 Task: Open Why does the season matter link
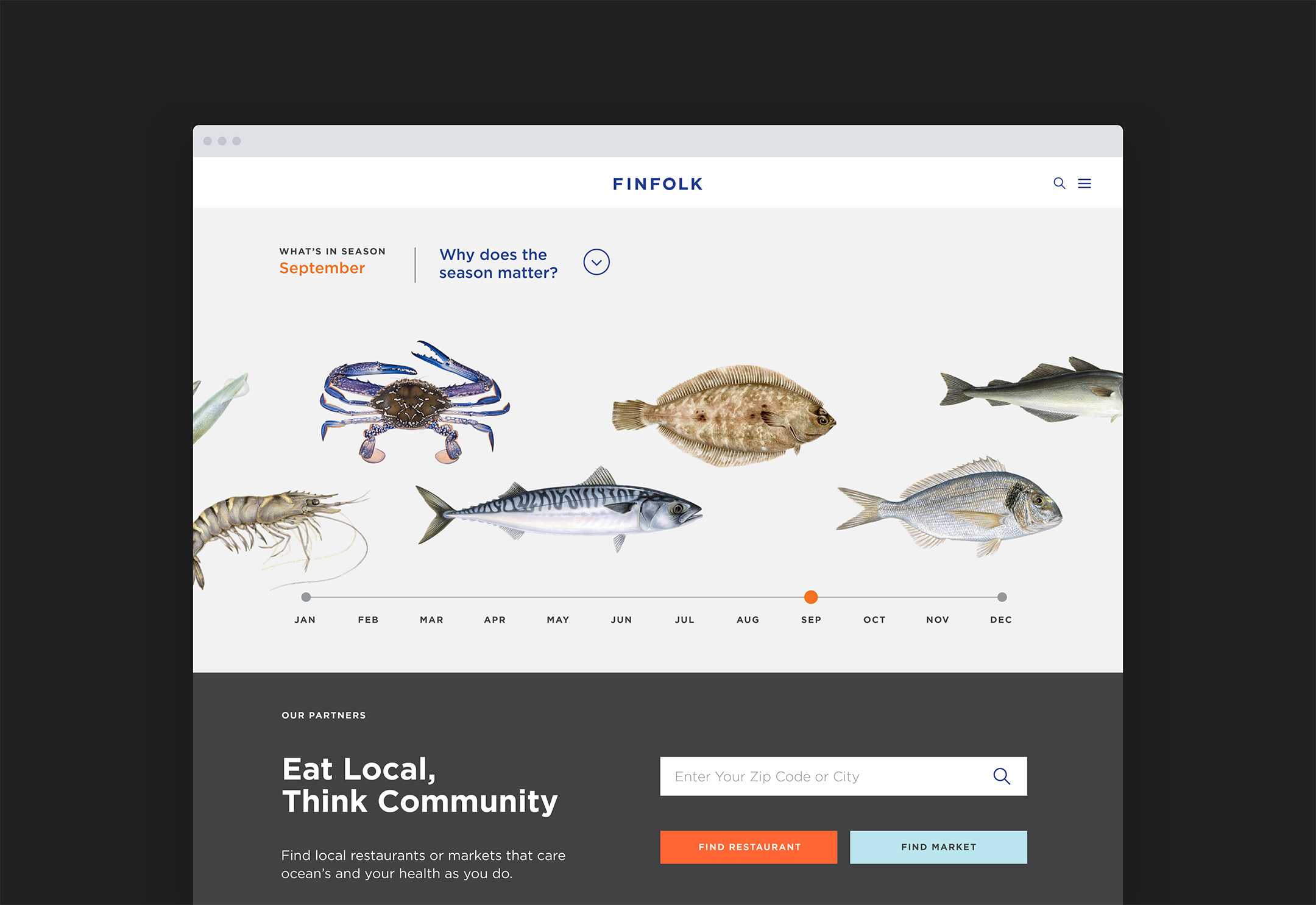click(x=498, y=263)
